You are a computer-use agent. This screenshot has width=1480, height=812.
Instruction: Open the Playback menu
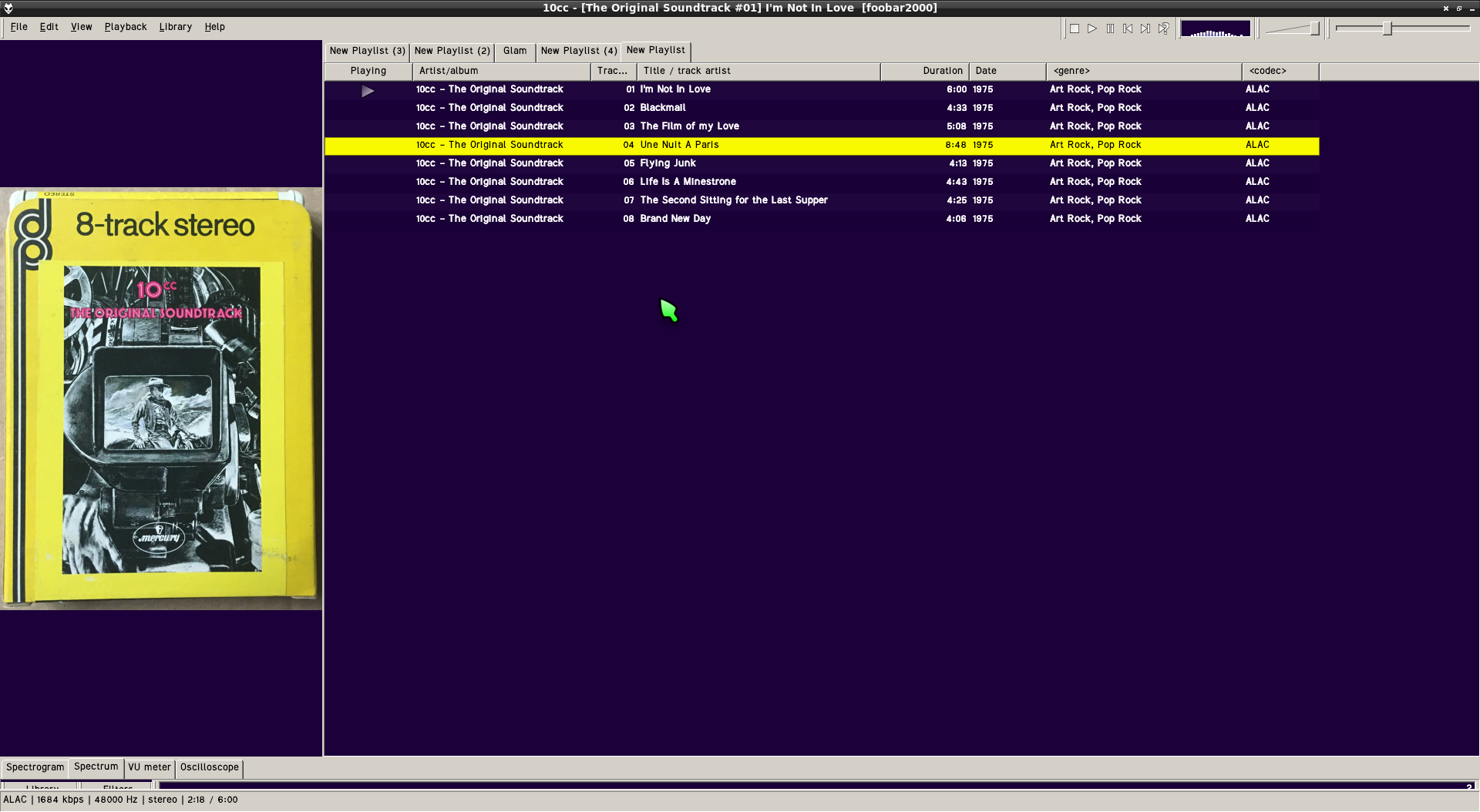tap(126, 27)
